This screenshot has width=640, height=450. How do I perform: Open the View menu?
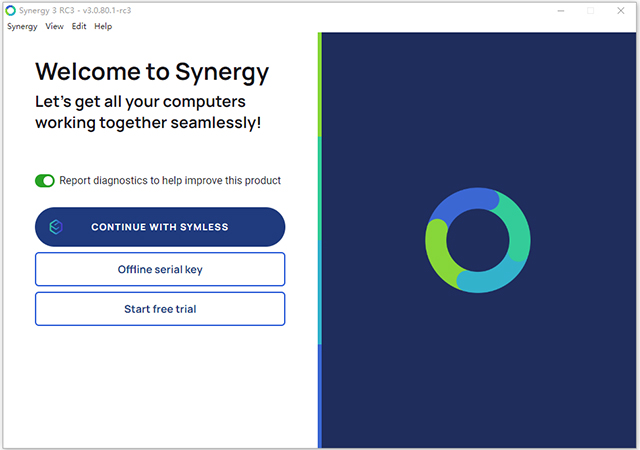(x=54, y=27)
